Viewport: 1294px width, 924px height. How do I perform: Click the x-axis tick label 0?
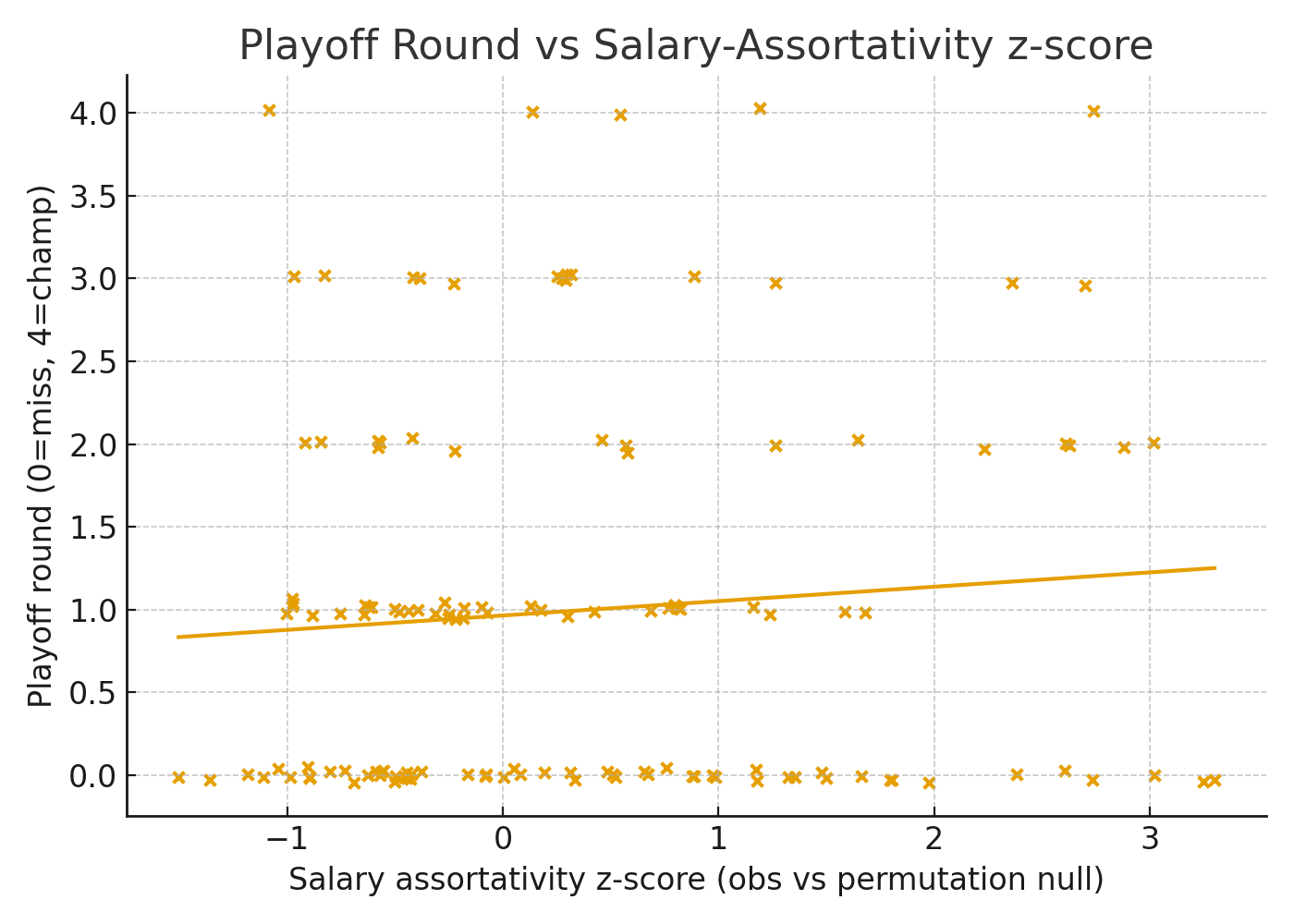pos(502,839)
